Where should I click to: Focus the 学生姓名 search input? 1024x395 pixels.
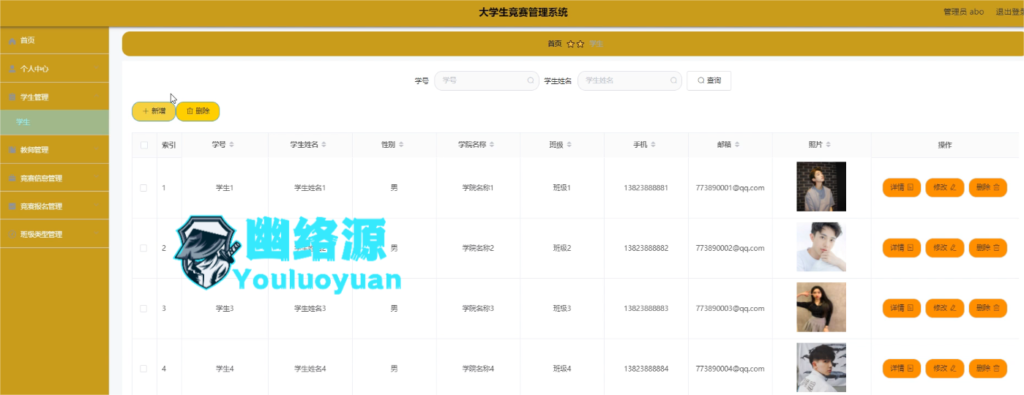[630, 81]
